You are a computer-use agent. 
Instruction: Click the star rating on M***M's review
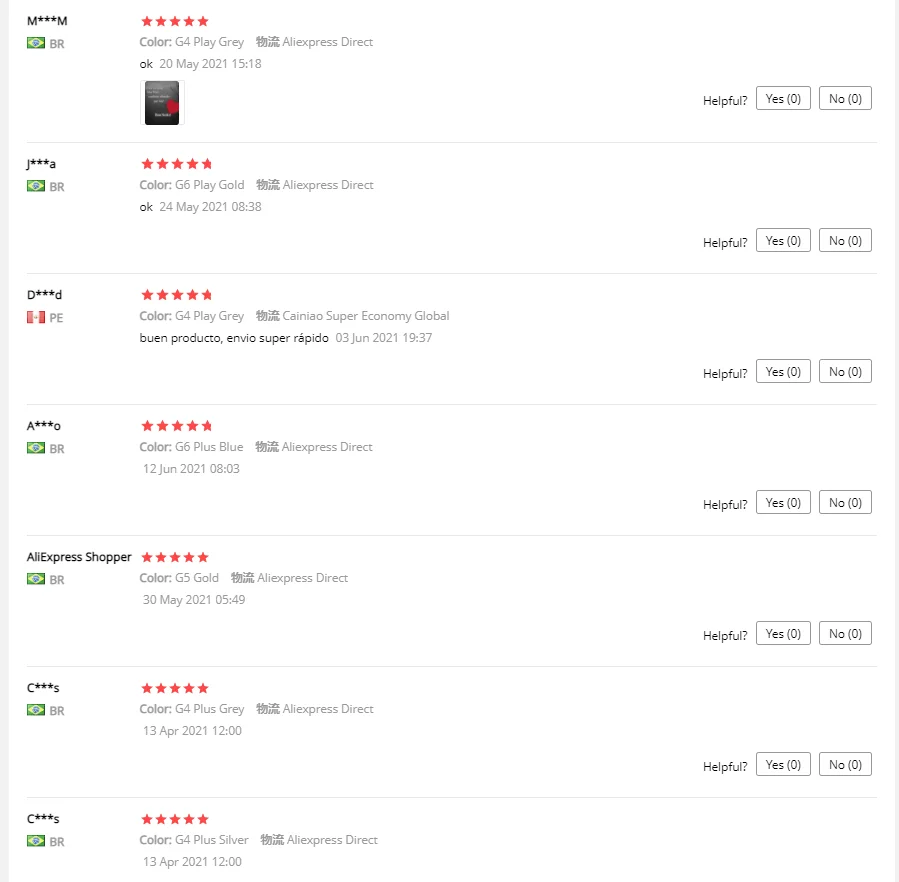pyautogui.click(x=175, y=21)
